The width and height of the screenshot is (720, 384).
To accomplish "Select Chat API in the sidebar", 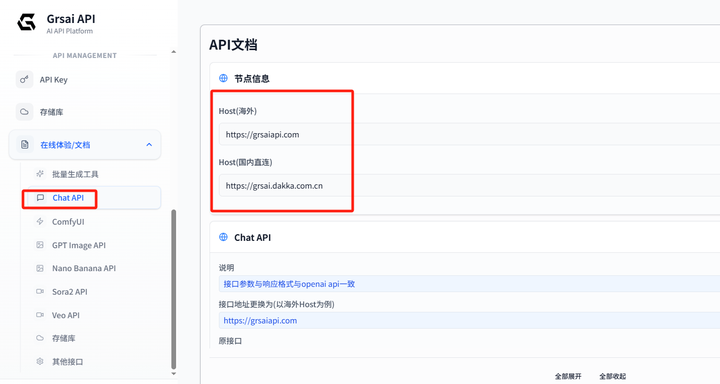I will click(94, 198).
